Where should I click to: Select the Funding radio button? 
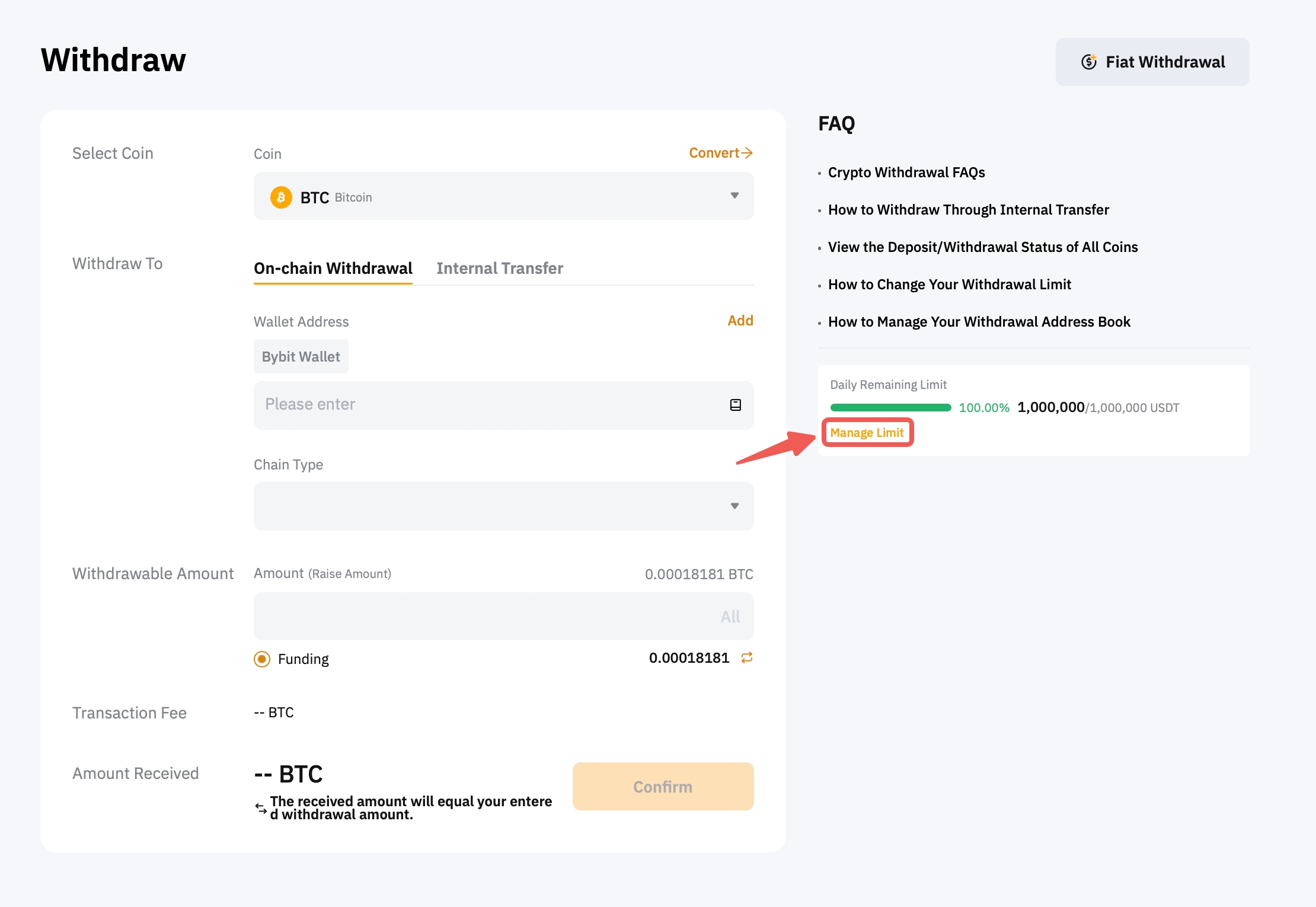point(262,659)
